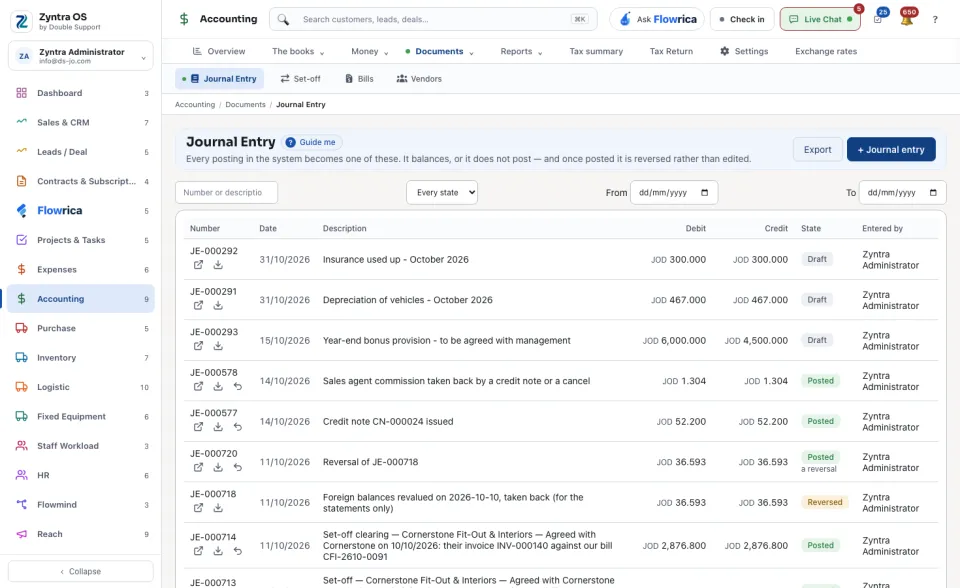Follow the Accounting breadcrumb link
This screenshot has height=588, width=960.
click(x=195, y=105)
